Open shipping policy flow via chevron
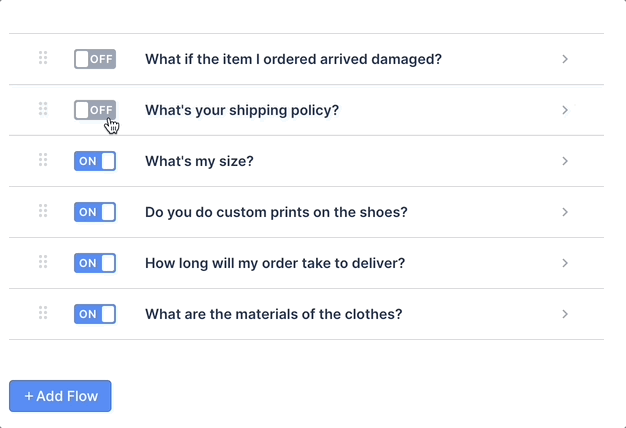 click(x=565, y=110)
